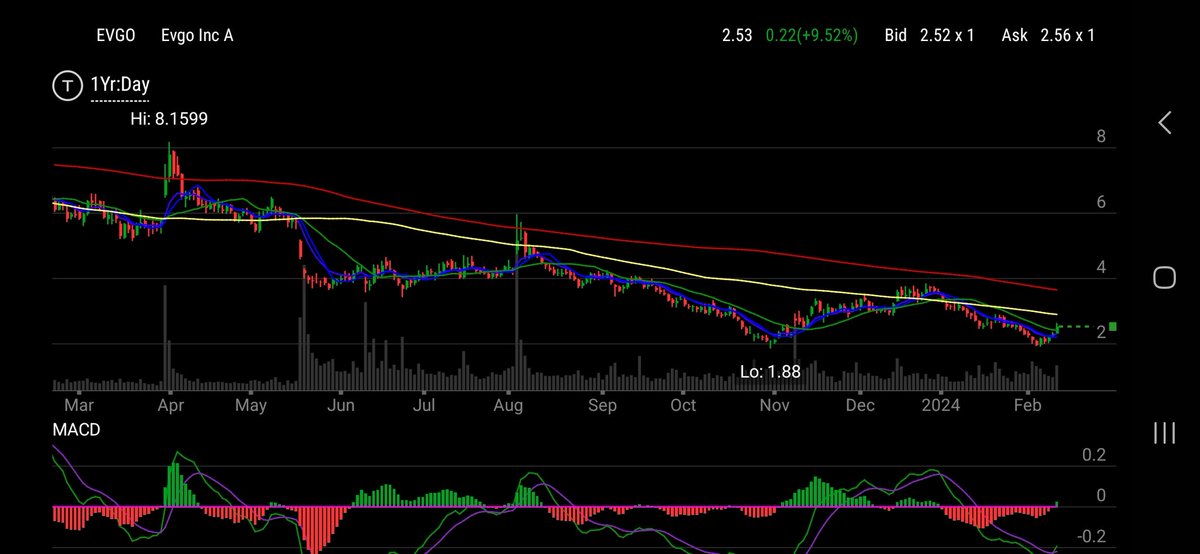Image resolution: width=1200 pixels, height=554 pixels.
Task: Tap the Apr date axis label
Action: [170, 406]
